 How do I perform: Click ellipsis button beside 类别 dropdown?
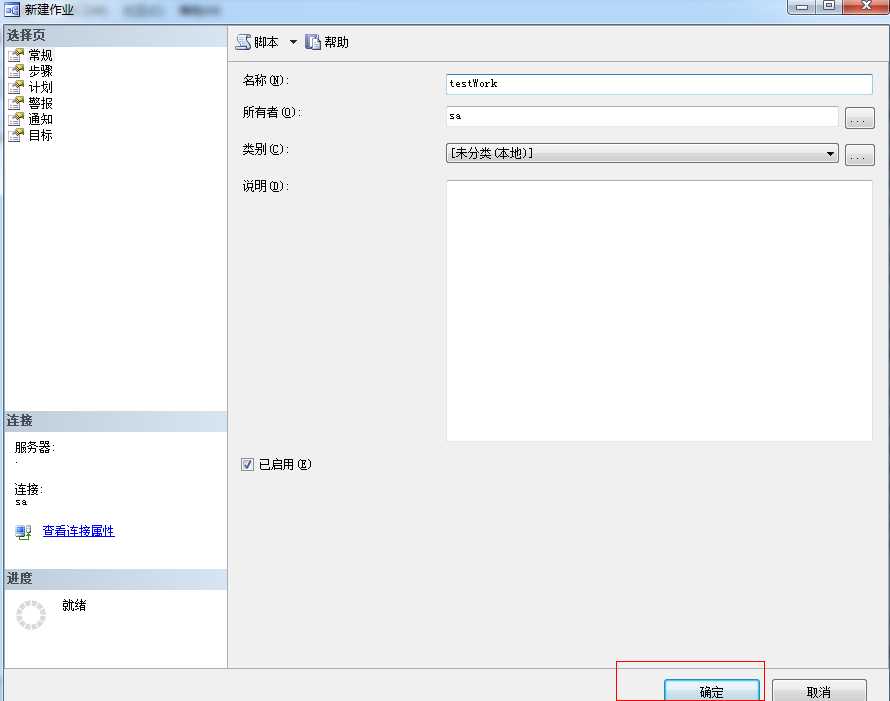click(859, 155)
